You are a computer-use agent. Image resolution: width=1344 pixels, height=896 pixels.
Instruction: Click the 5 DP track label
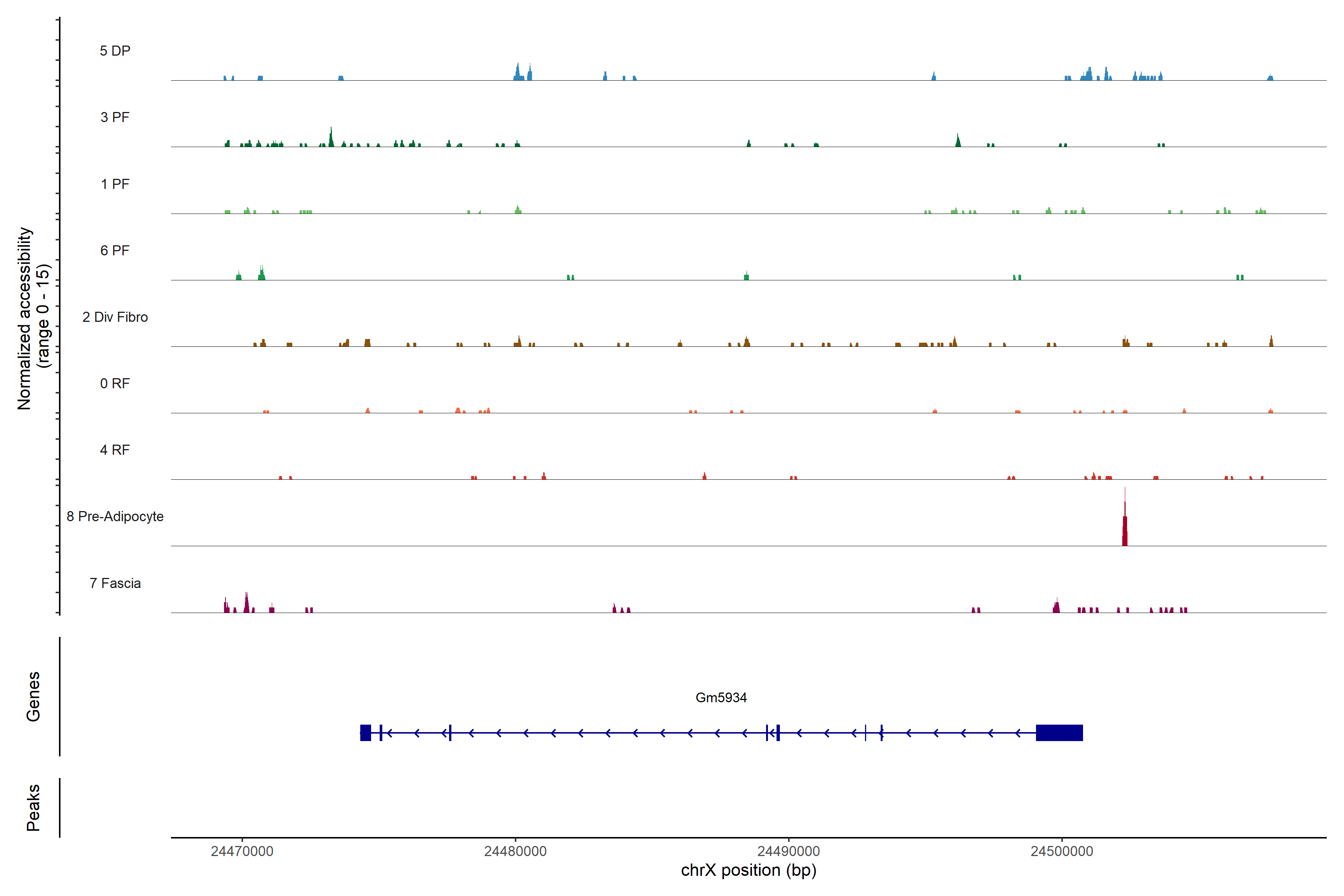[115, 51]
